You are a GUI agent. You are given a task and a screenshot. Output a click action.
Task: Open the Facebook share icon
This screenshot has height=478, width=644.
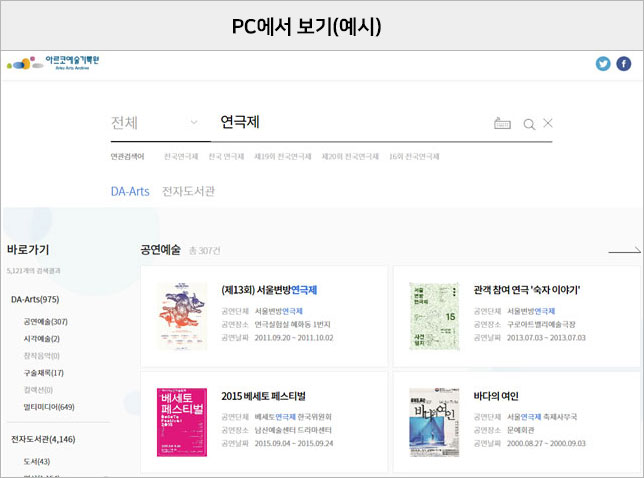pos(623,64)
